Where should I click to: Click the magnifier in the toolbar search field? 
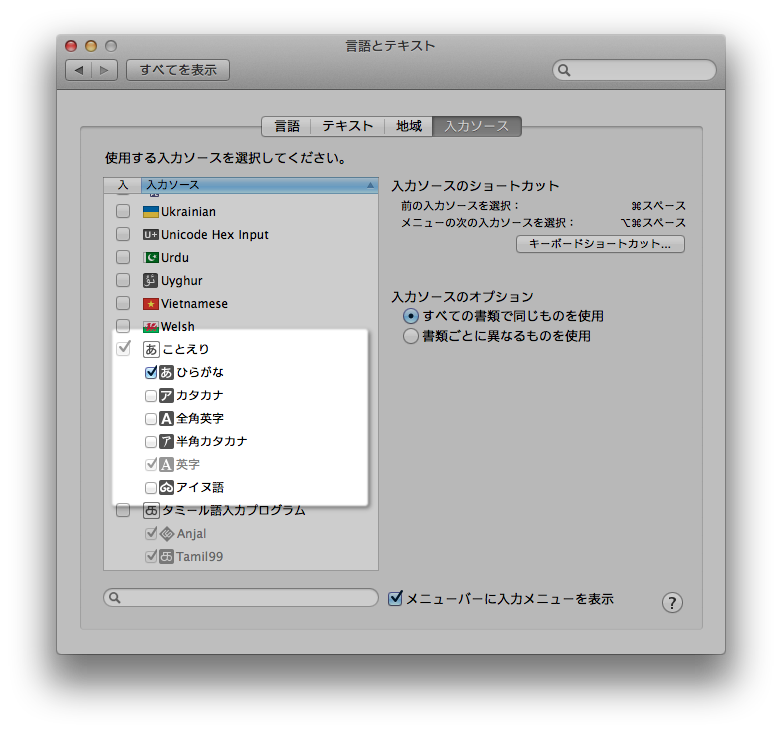(564, 70)
